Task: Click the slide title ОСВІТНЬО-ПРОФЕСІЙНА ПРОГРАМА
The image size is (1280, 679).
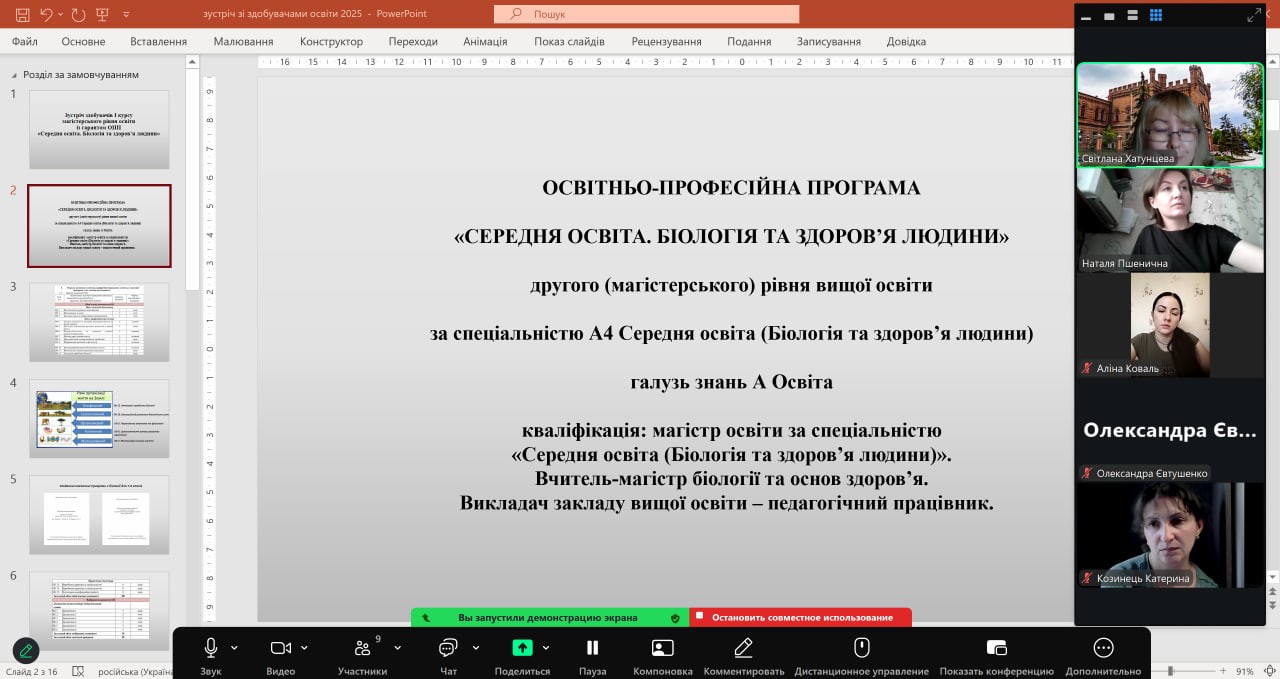Action: pyautogui.click(x=731, y=188)
